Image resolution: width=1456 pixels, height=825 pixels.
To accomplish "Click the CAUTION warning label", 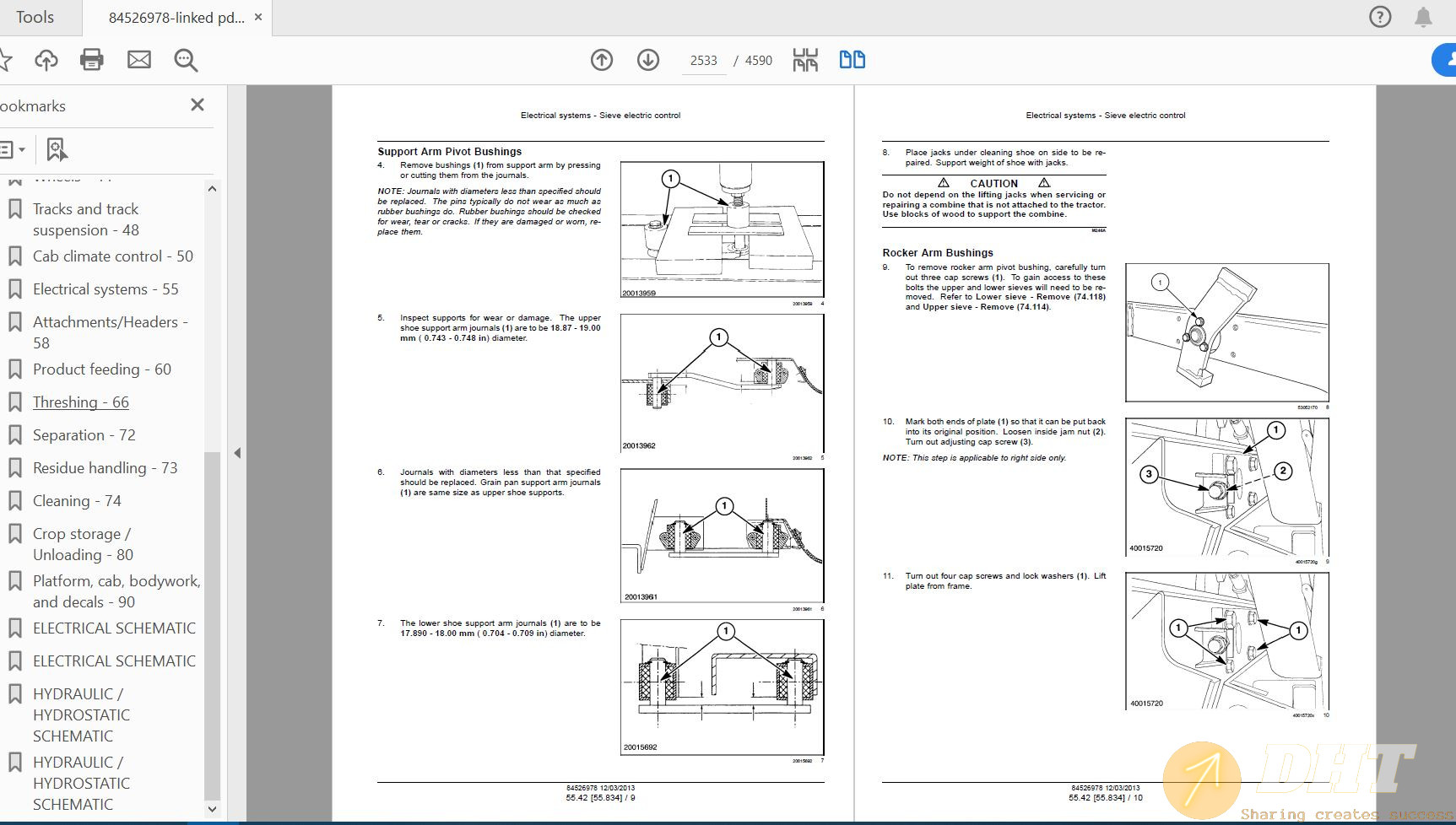I will click(993, 183).
